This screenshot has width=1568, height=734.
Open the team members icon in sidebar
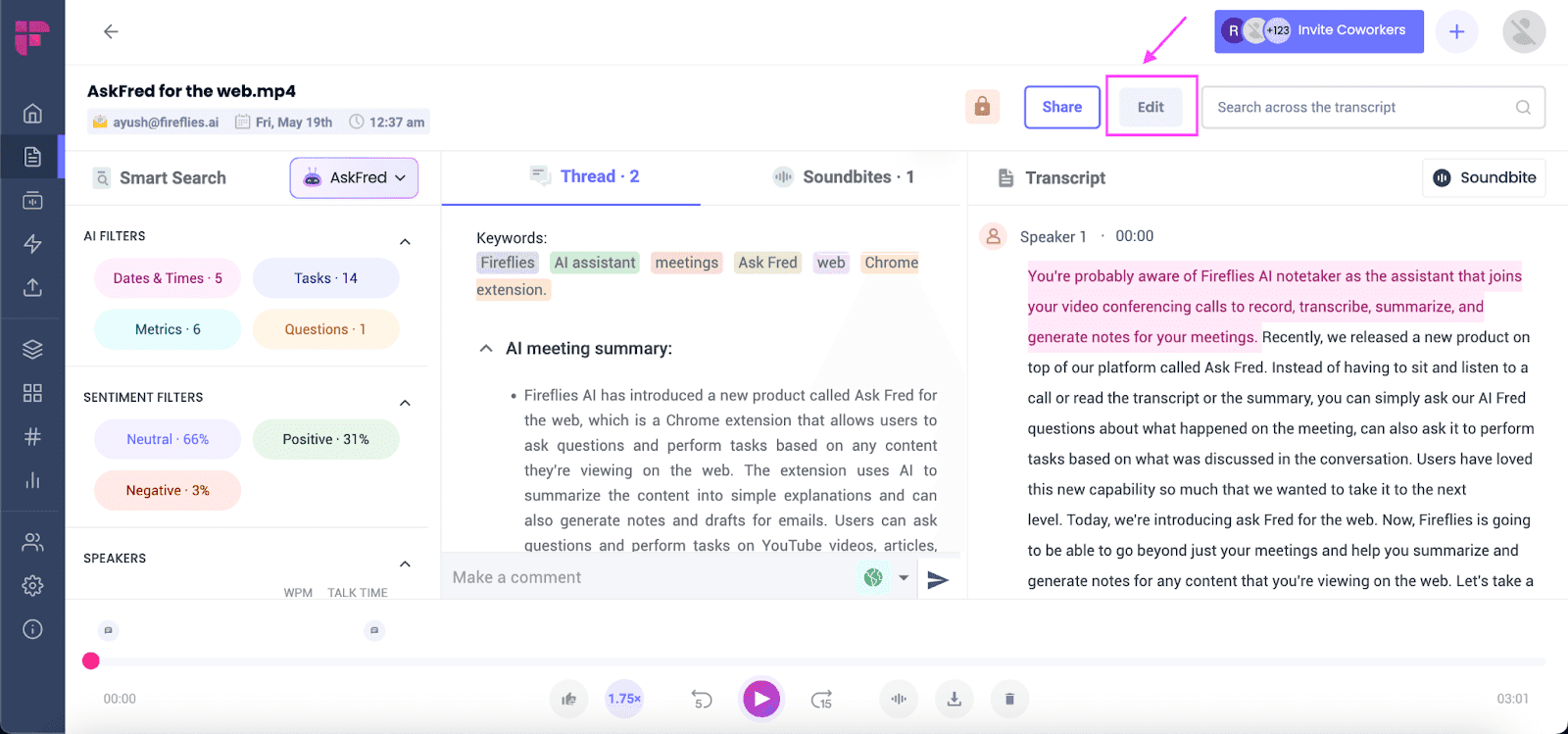click(x=32, y=542)
